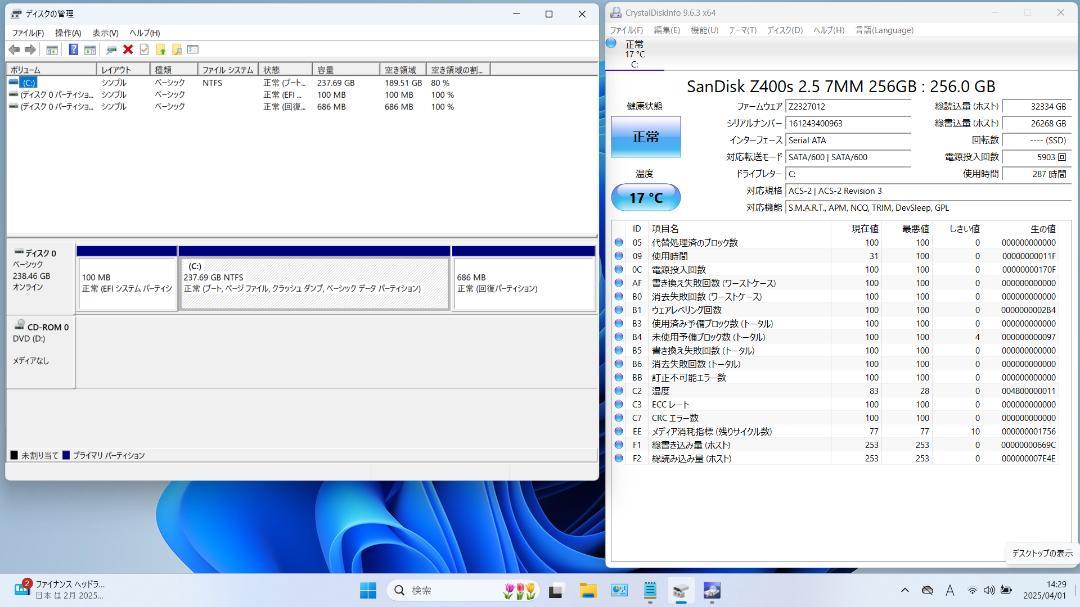
Task: Click the red X delete icon in toolbar
Action: point(128,50)
